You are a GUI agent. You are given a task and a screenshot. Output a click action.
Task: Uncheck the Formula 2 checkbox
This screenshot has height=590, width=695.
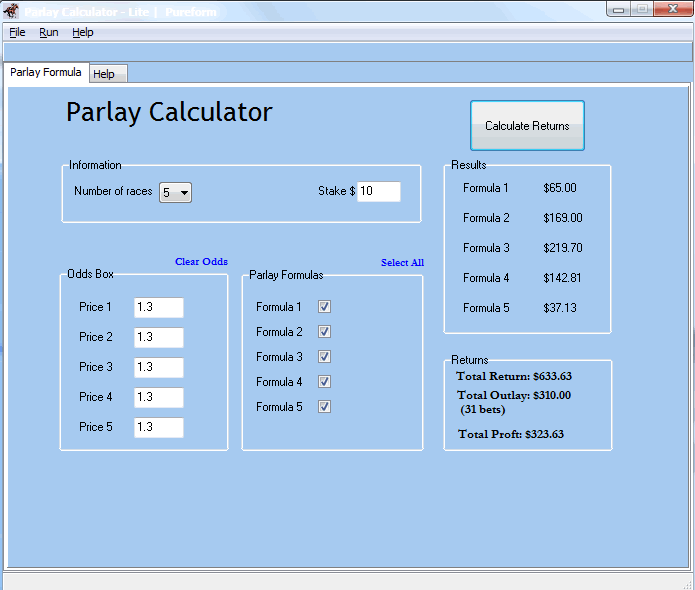coord(324,332)
